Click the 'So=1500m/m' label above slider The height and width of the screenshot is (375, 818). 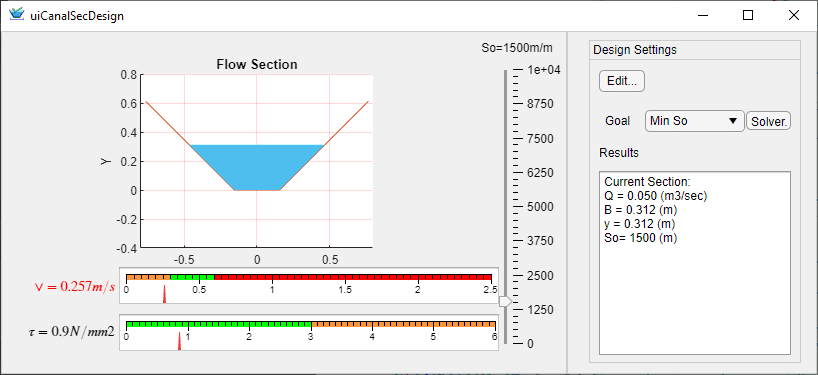coord(516,48)
